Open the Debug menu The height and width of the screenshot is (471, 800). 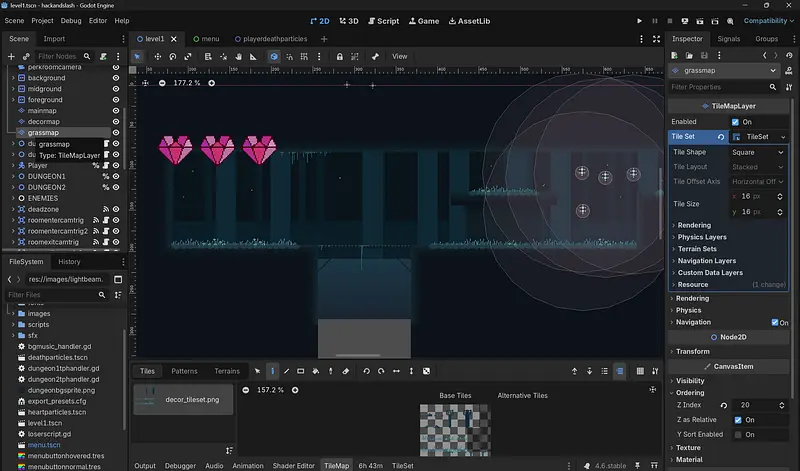(x=71, y=20)
